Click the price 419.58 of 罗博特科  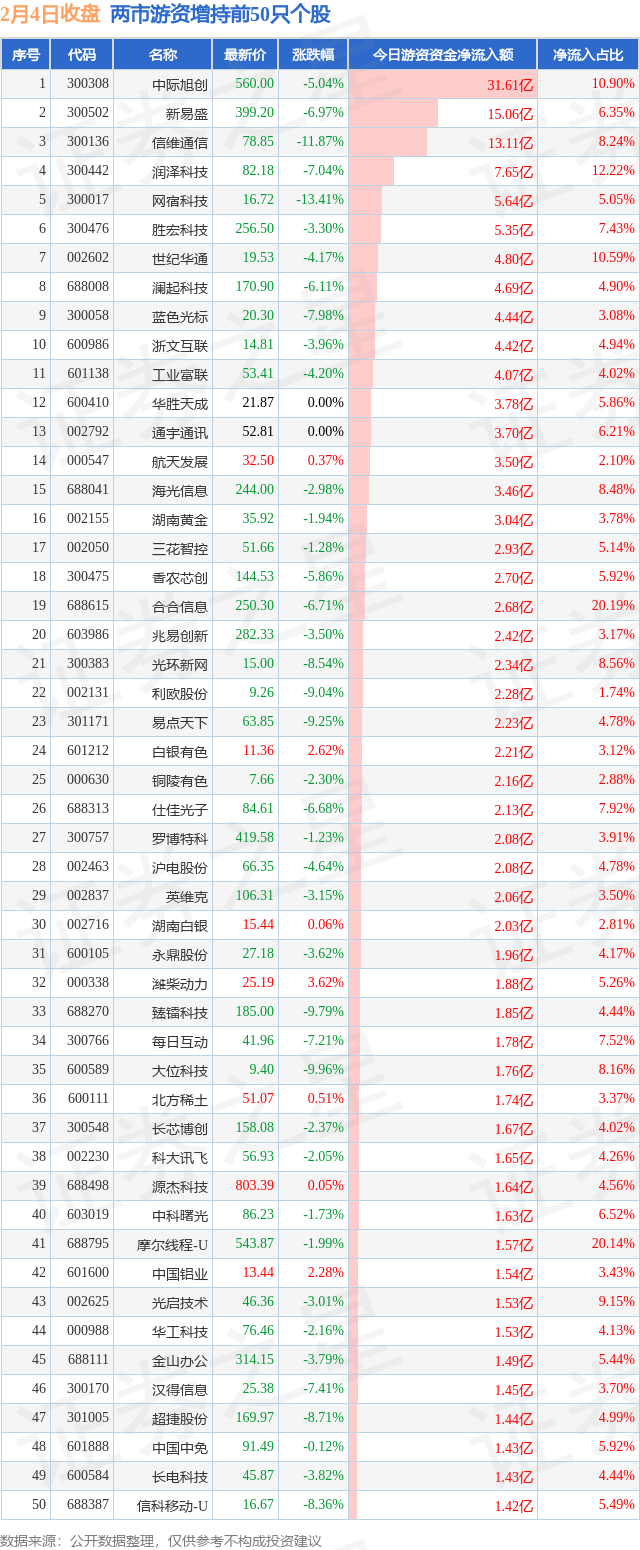254,838
